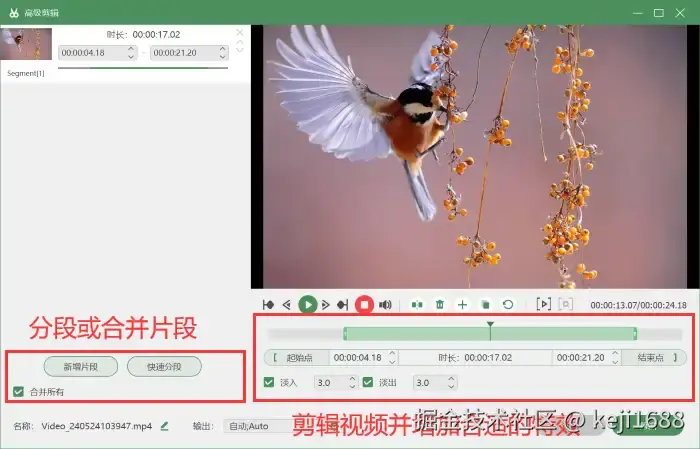Split the segment at the playhead
700x449 pixels.
point(417,305)
